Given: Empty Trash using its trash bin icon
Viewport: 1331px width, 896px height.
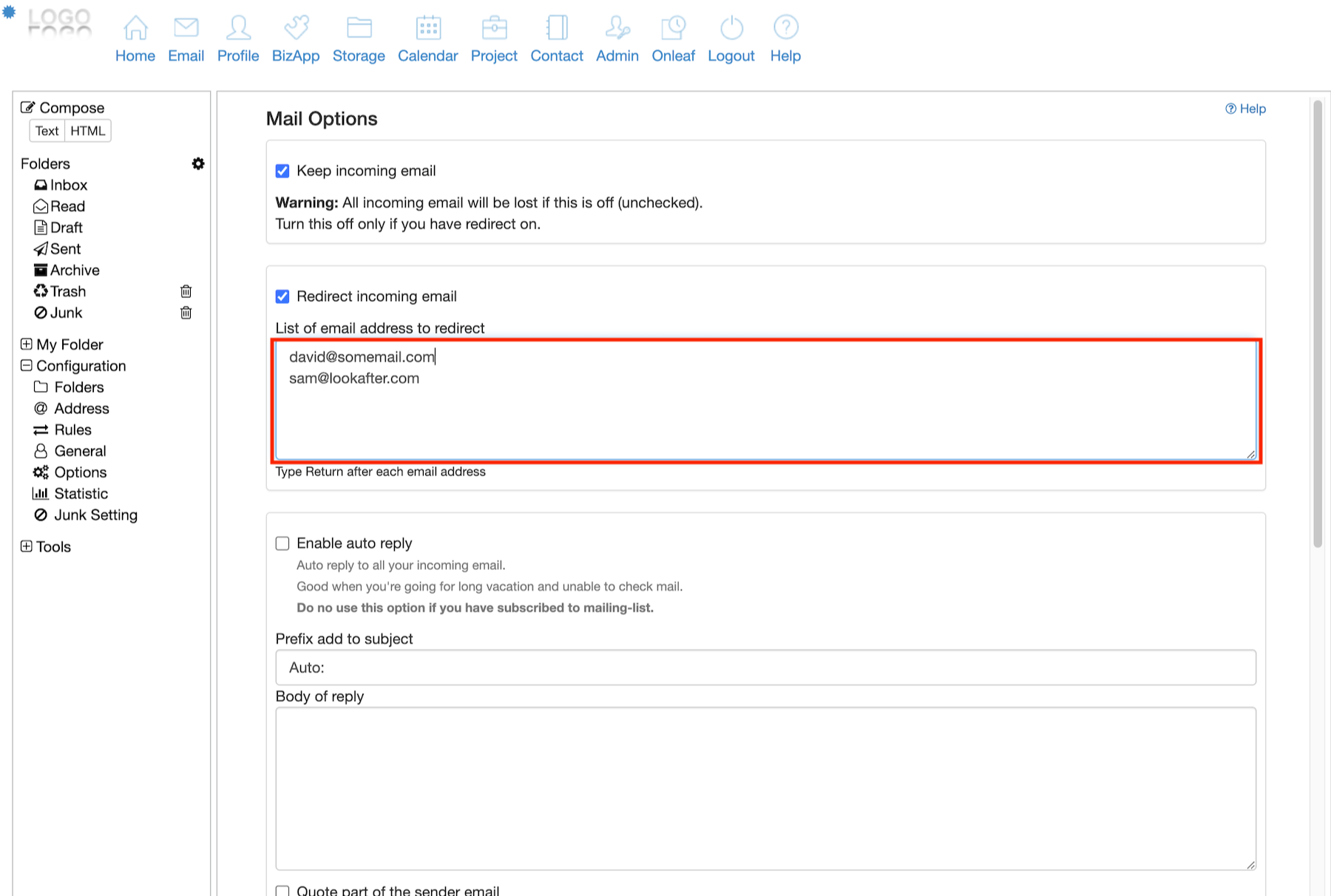Looking at the screenshot, I should point(186,291).
